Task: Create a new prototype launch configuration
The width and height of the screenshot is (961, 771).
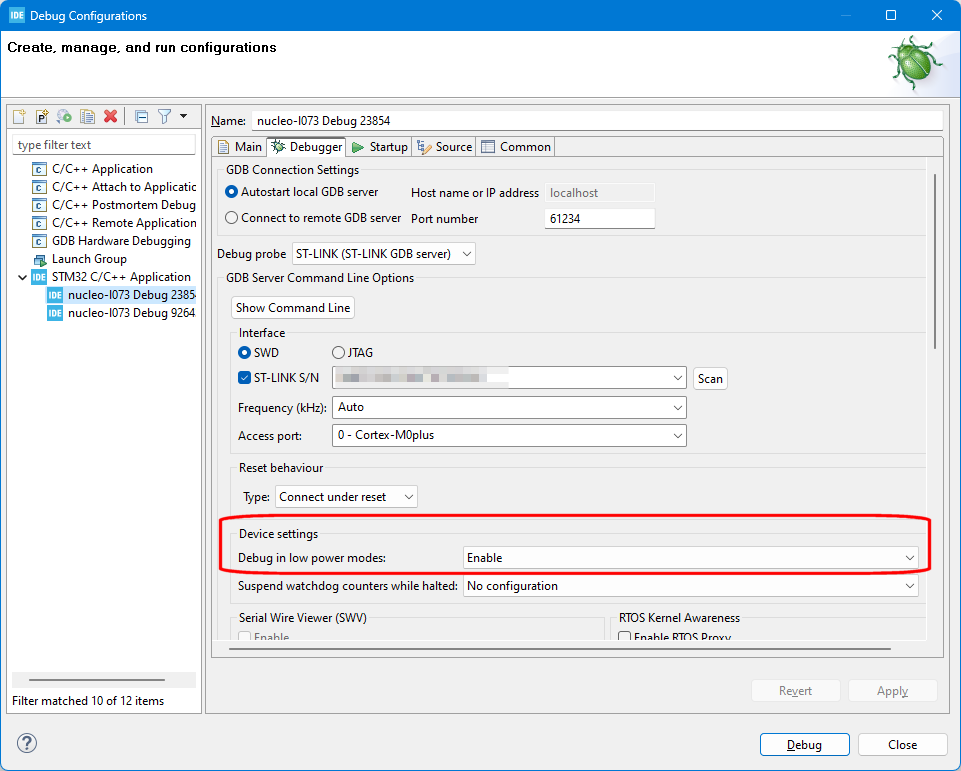Action: coord(41,116)
